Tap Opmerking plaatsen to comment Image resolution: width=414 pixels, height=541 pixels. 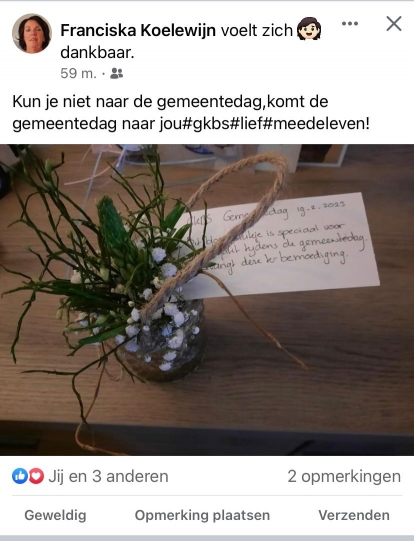pos(202,515)
